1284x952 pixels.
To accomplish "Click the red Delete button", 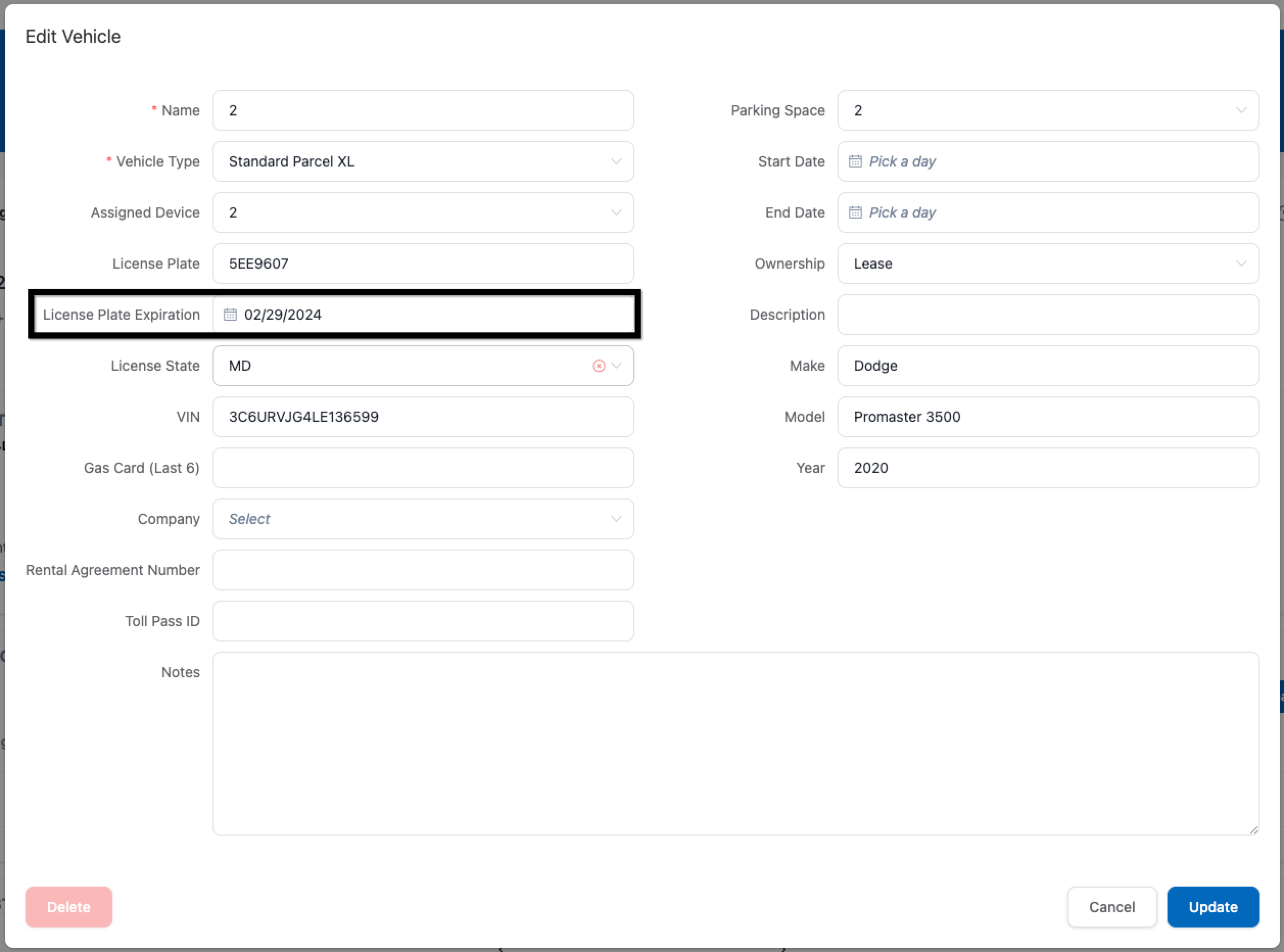I will (68, 907).
